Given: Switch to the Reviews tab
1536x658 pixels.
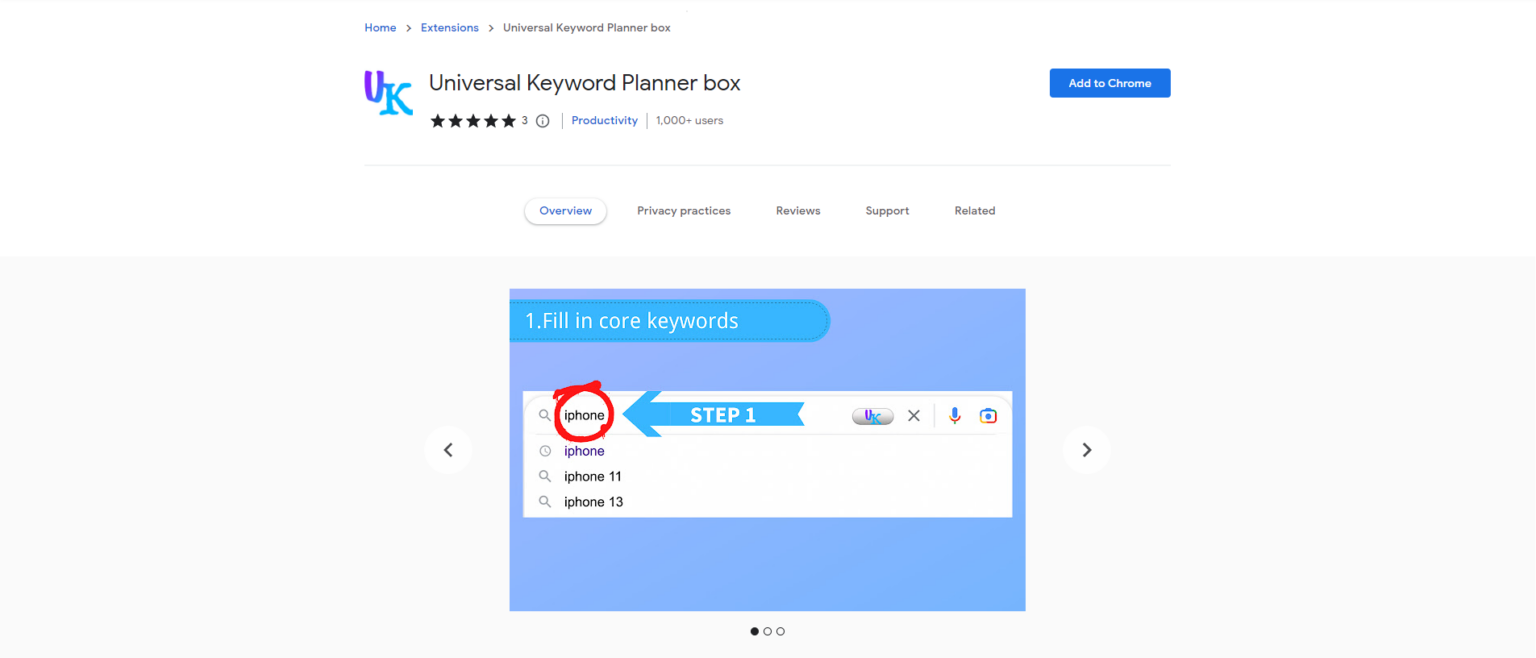Looking at the screenshot, I should (x=797, y=210).
